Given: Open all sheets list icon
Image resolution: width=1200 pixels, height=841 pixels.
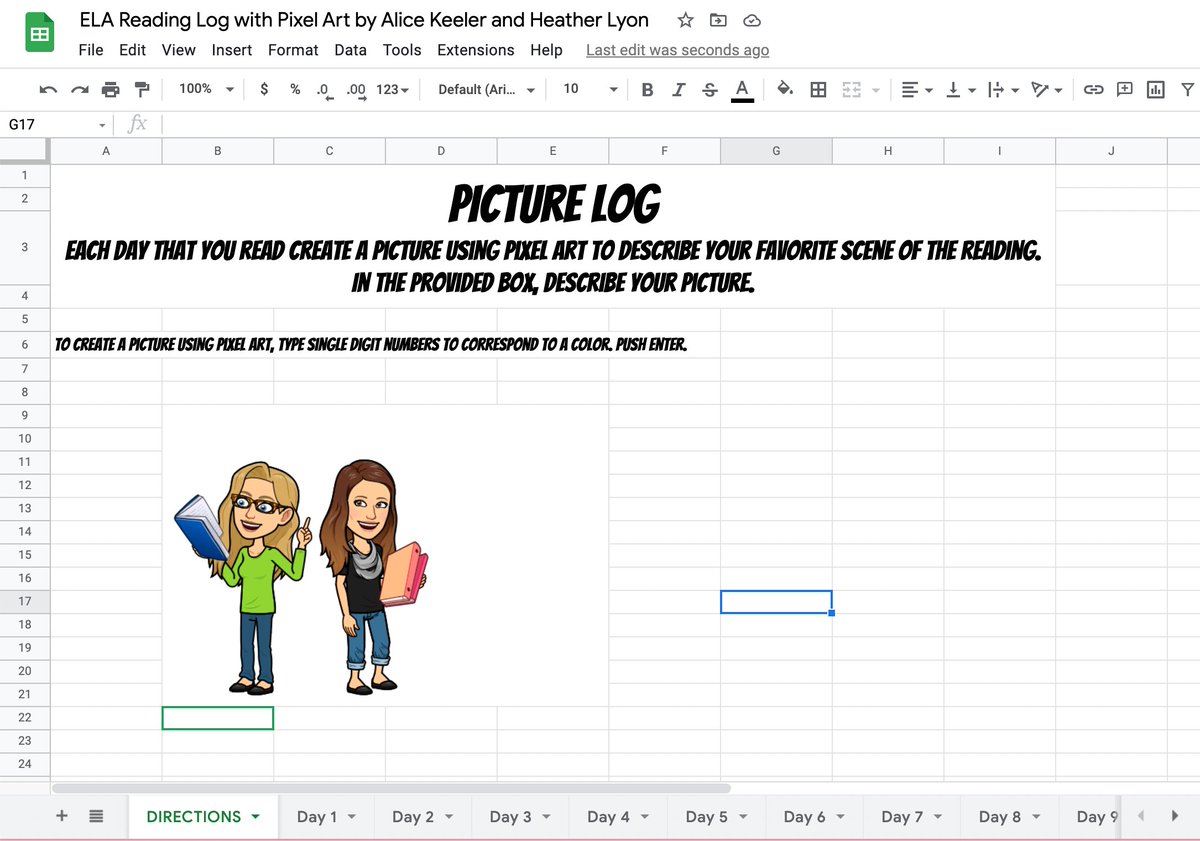Looking at the screenshot, I should [x=96, y=816].
